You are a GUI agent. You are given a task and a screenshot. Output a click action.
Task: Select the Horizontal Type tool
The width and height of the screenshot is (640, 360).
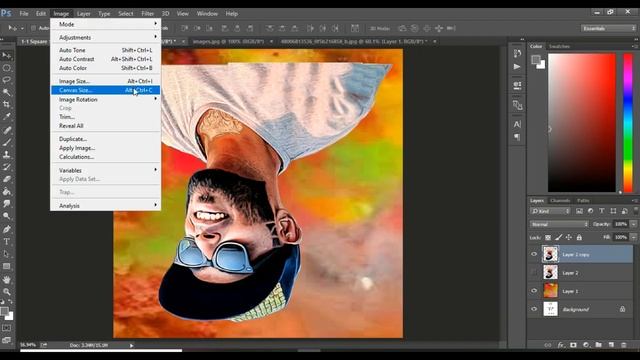pos(7,242)
